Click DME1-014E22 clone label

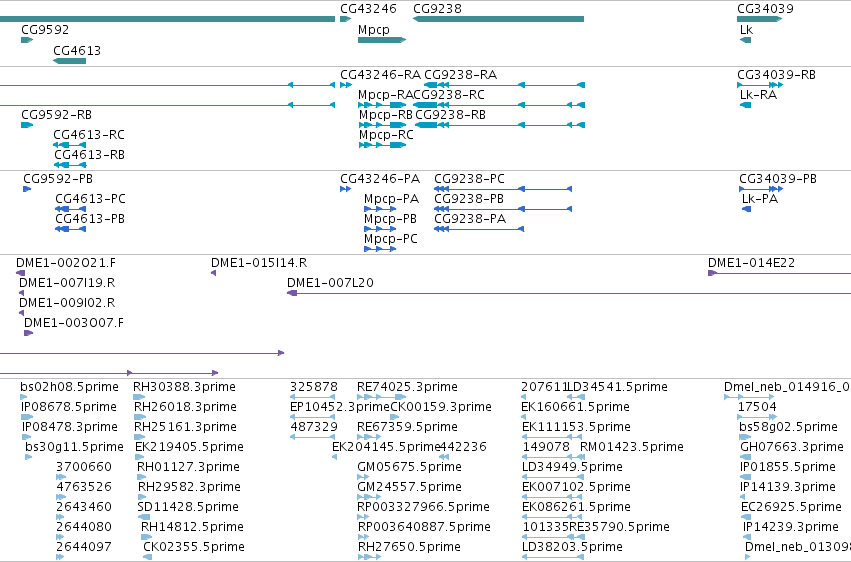[x=751, y=263]
